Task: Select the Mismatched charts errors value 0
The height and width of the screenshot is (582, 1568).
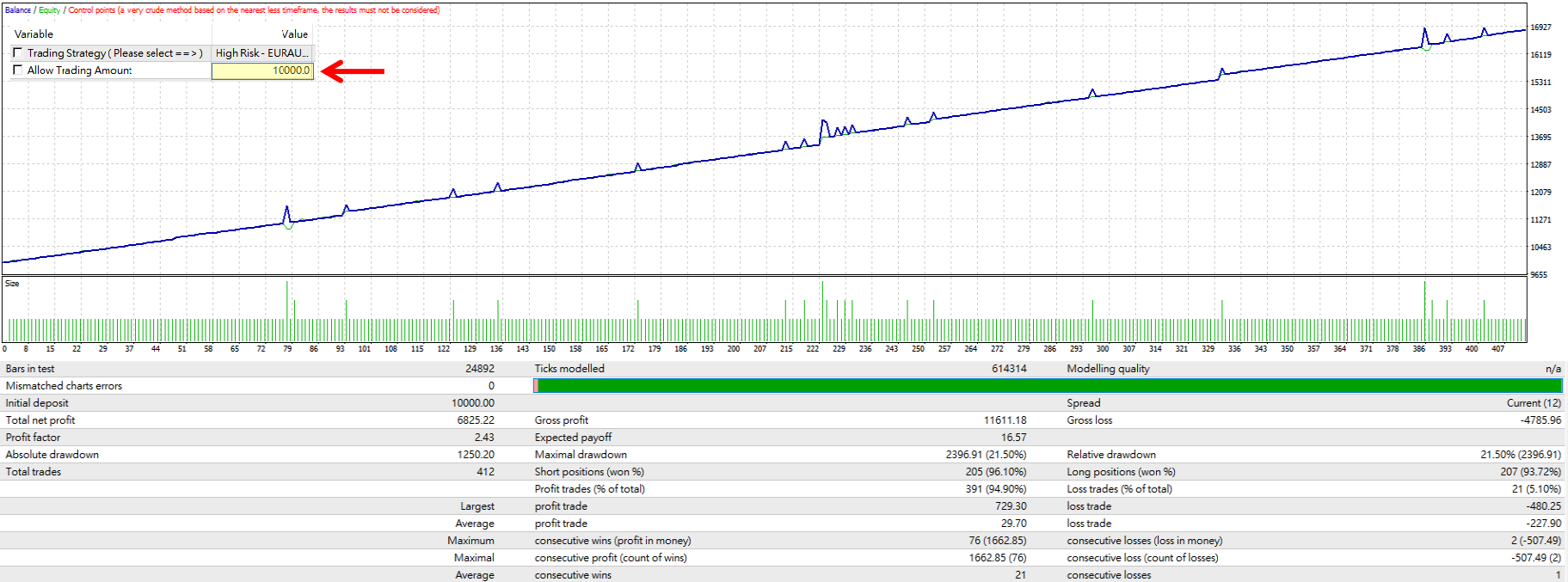Action: [491, 386]
